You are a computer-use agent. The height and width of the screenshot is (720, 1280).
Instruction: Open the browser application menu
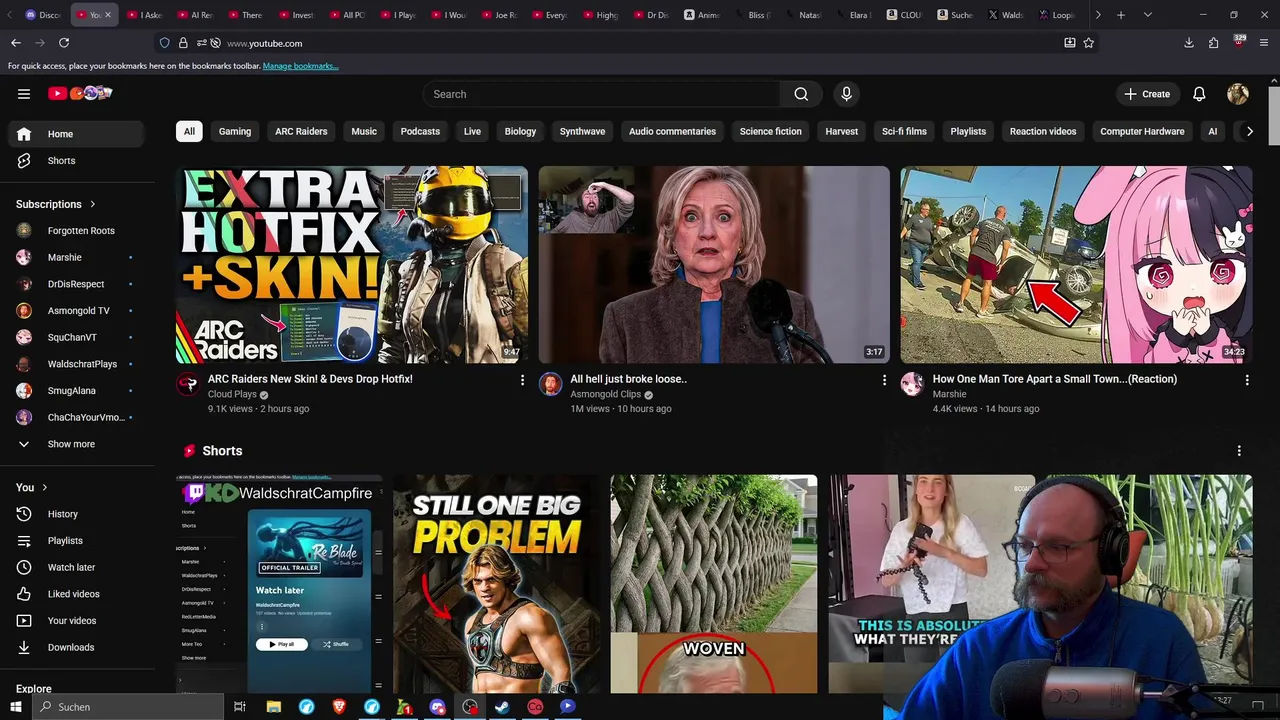pyautogui.click(x=1265, y=43)
